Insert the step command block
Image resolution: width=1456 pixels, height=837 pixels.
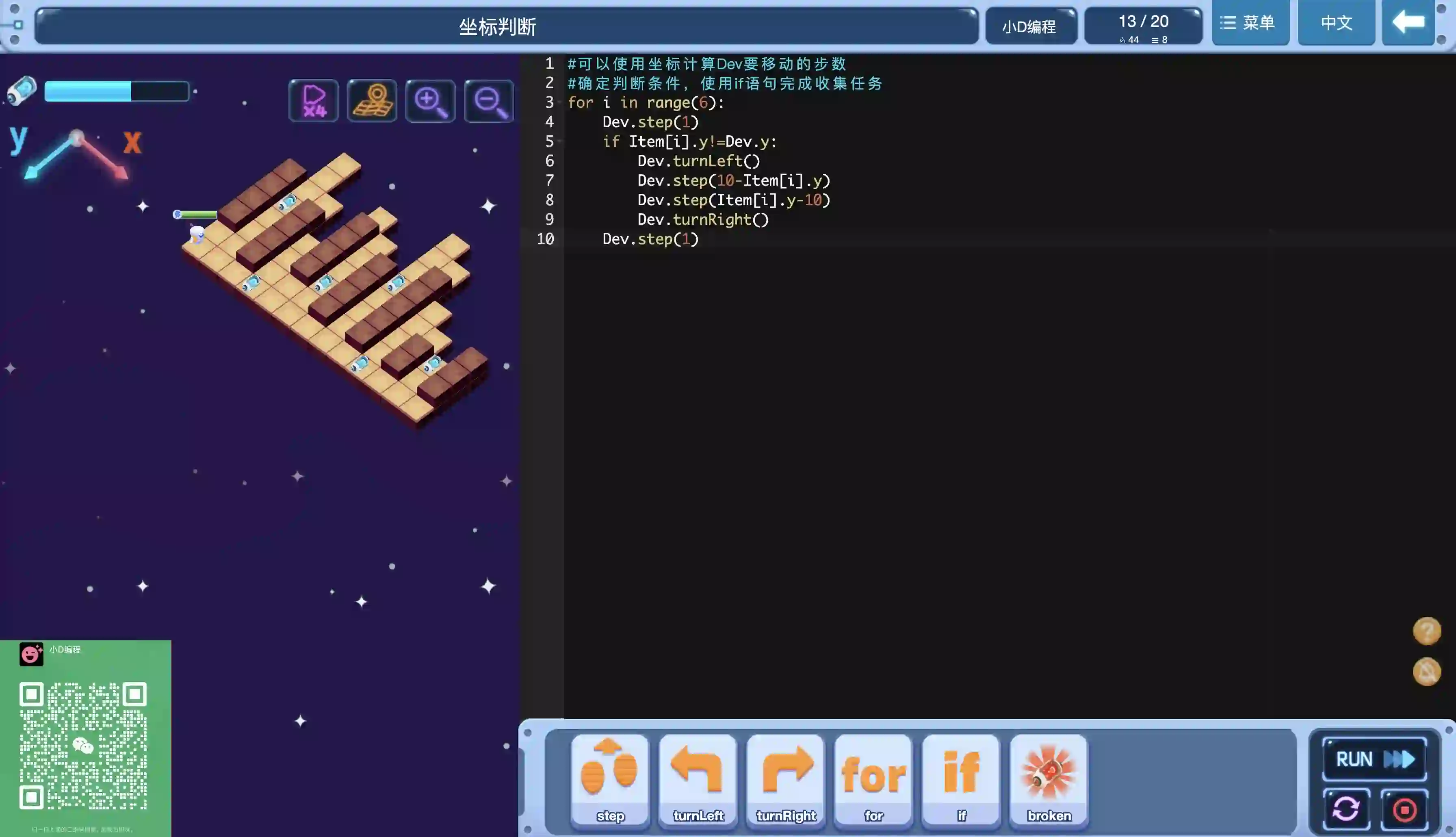610,779
